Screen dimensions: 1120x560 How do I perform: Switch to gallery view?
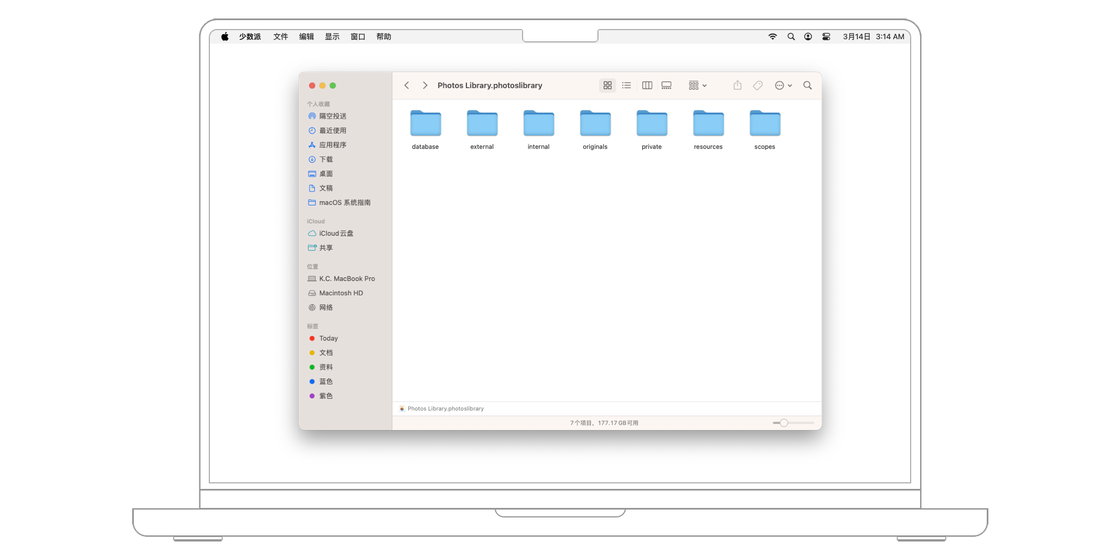(x=666, y=85)
